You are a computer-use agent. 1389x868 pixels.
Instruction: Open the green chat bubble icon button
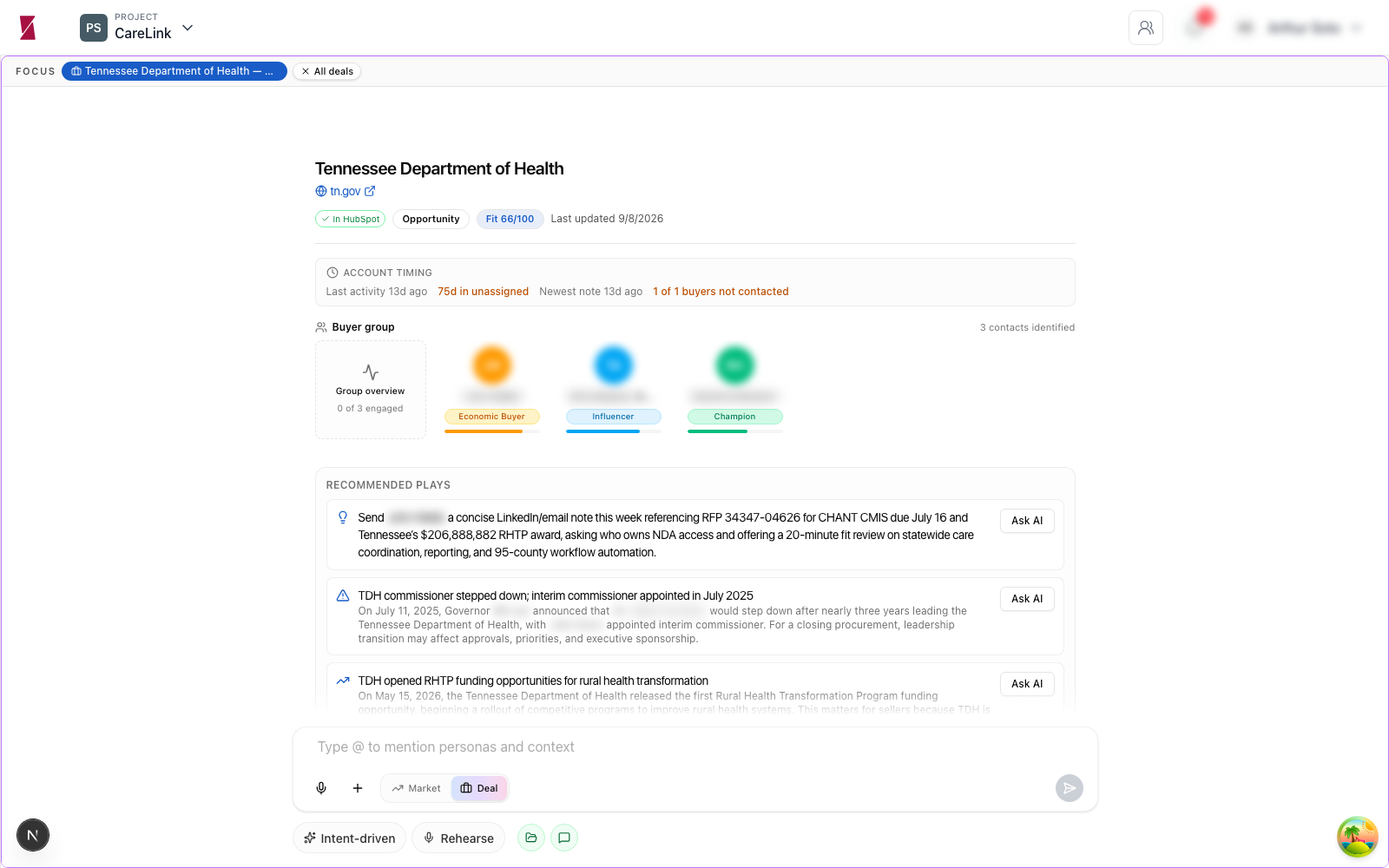pyautogui.click(x=564, y=838)
